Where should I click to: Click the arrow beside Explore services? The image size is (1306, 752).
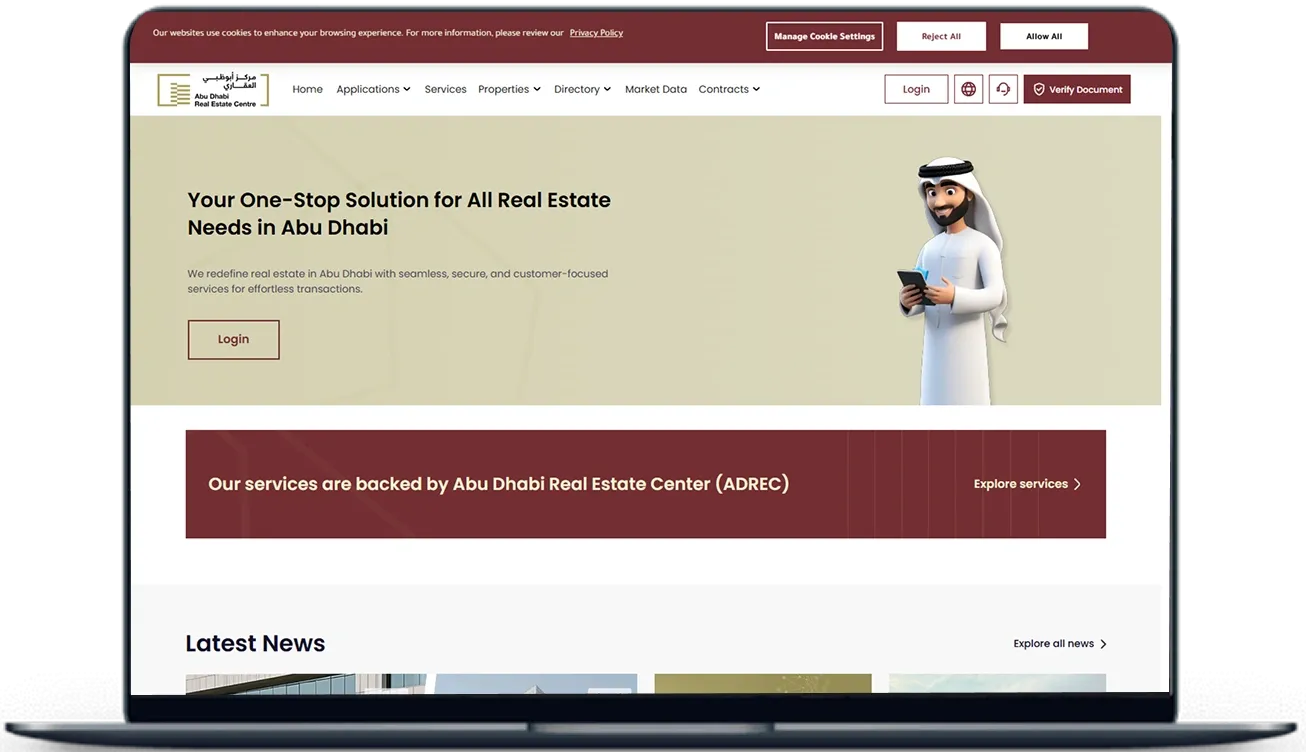pos(1077,484)
